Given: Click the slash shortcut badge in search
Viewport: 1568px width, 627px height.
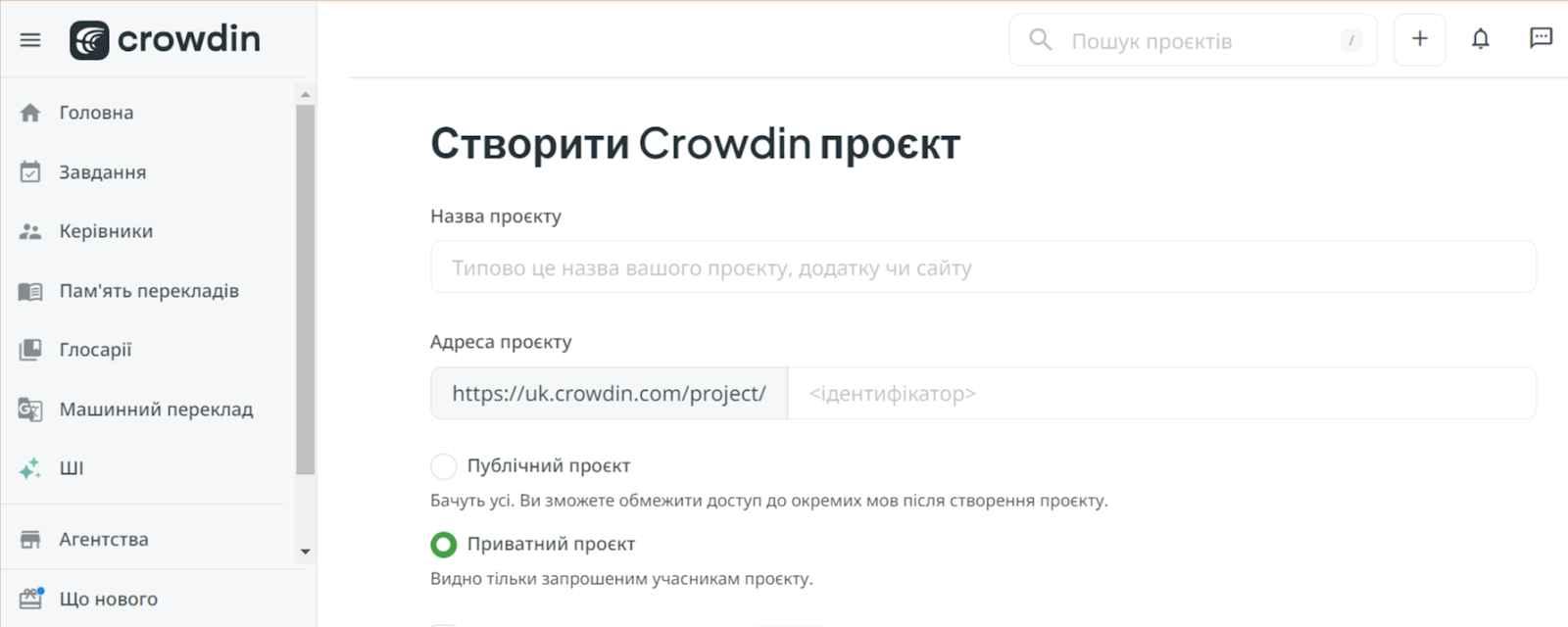Looking at the screenshot, I should (1351, 40).
